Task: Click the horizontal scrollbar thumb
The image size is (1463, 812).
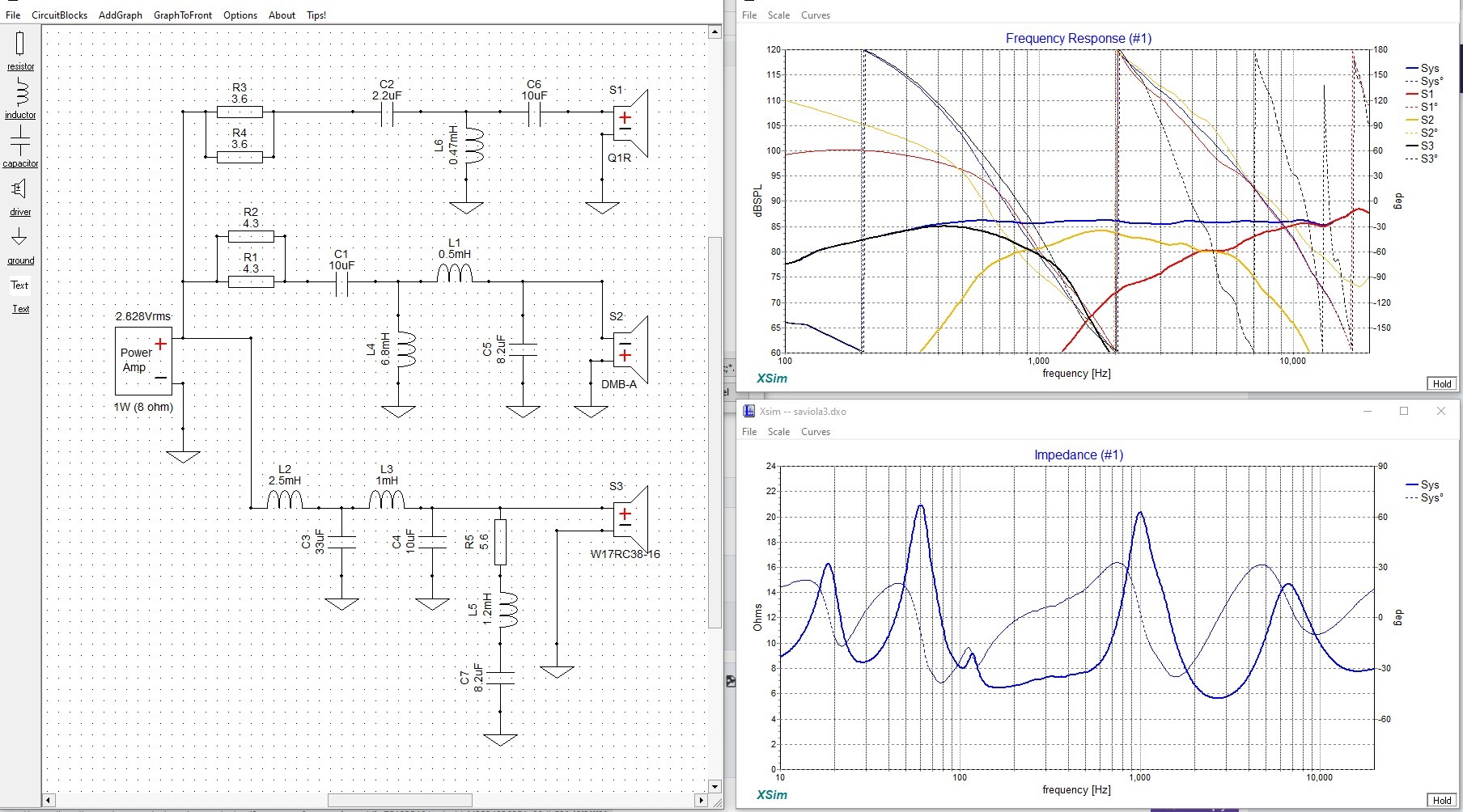Action: click(400, 800)
